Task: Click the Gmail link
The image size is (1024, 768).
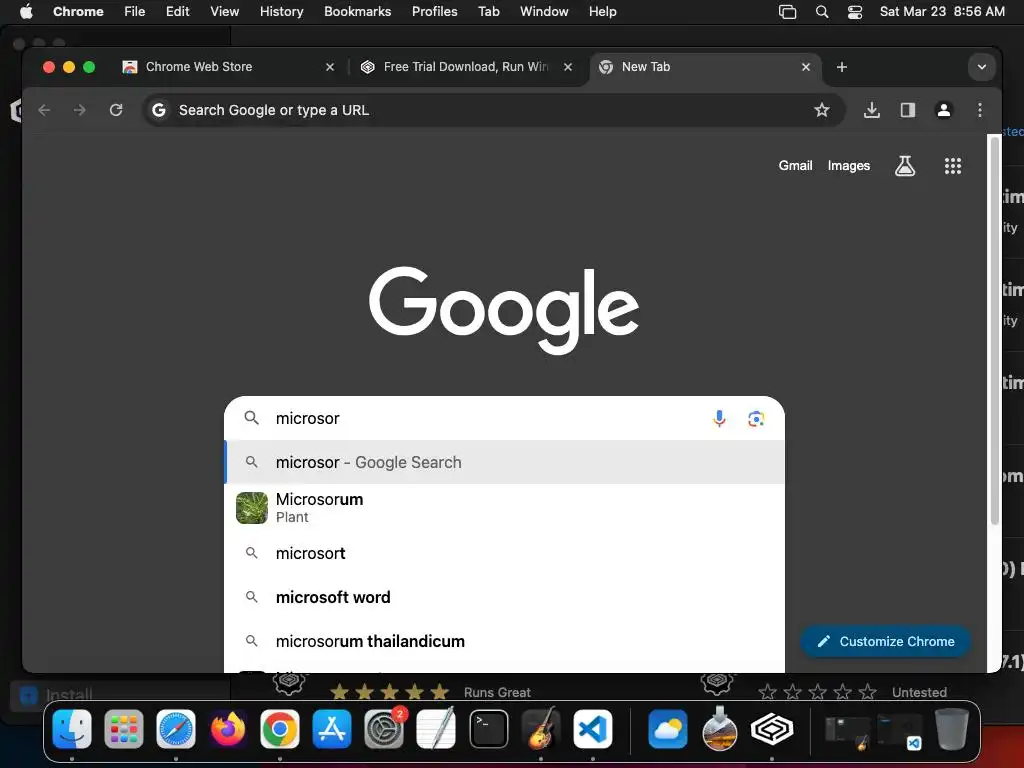Action: tap(795, 166)
